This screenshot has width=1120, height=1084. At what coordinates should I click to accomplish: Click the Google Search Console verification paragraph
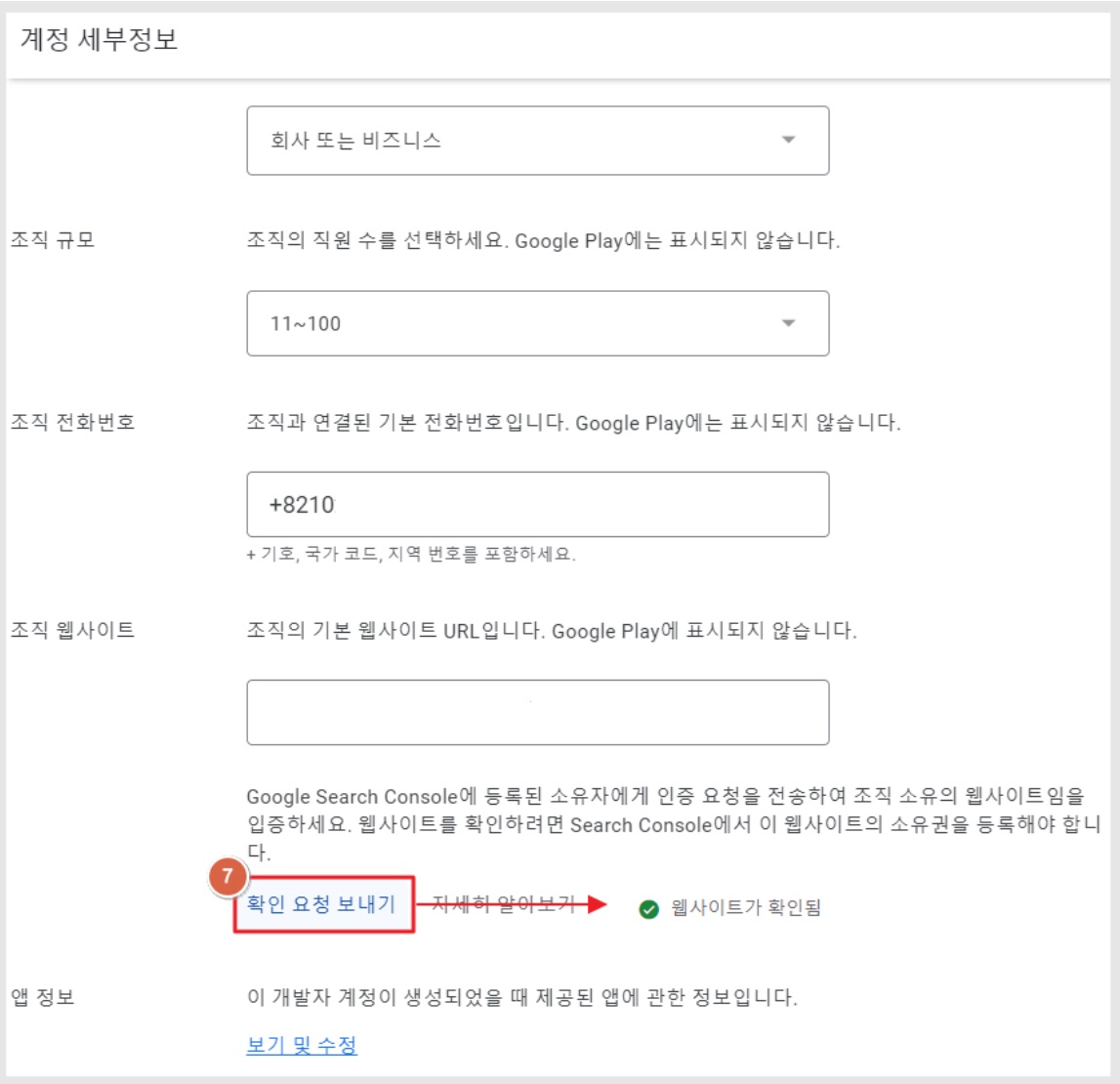[x=674, y=824]
